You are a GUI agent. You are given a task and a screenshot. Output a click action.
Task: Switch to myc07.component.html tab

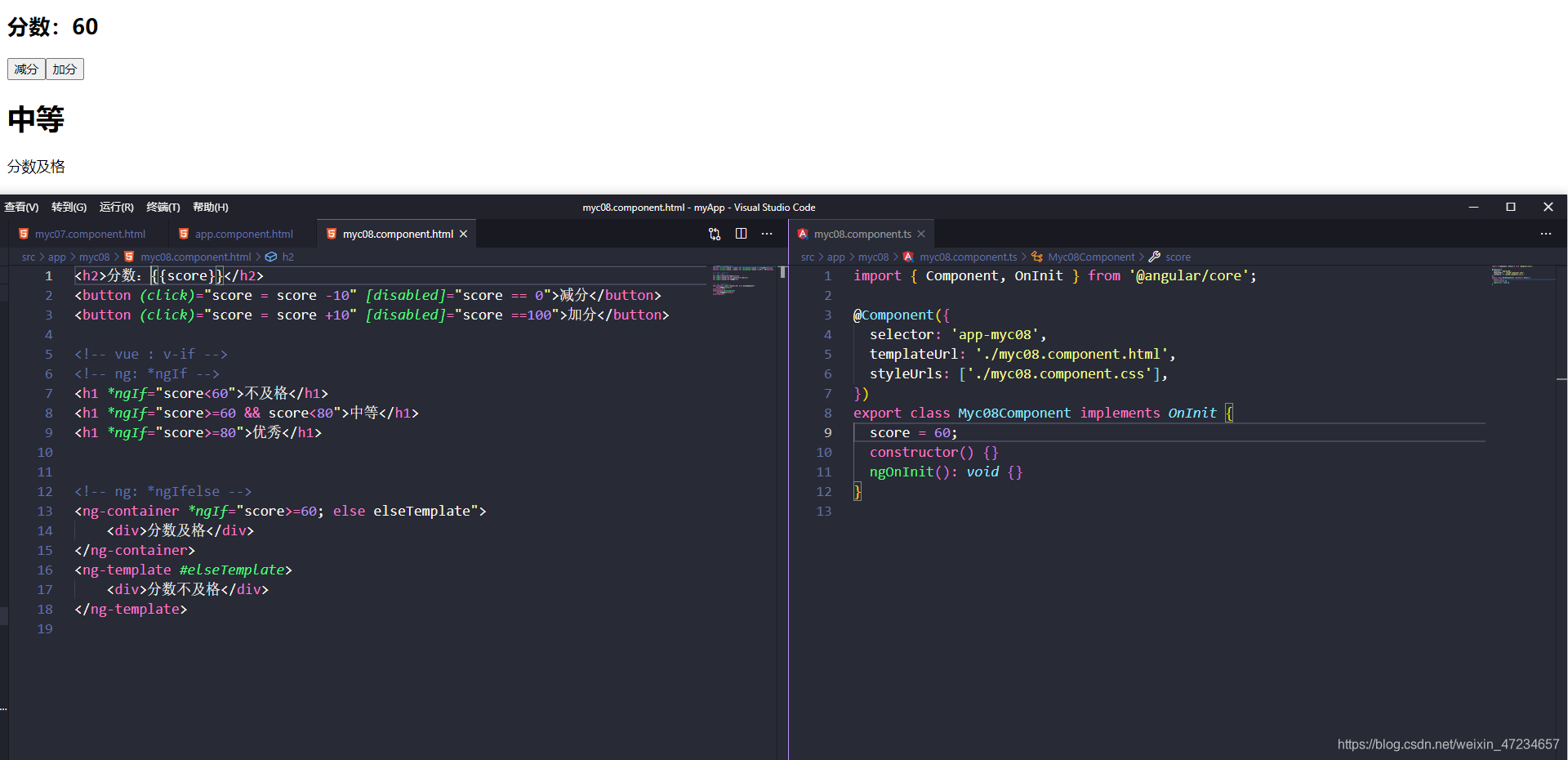coord(90,235)
